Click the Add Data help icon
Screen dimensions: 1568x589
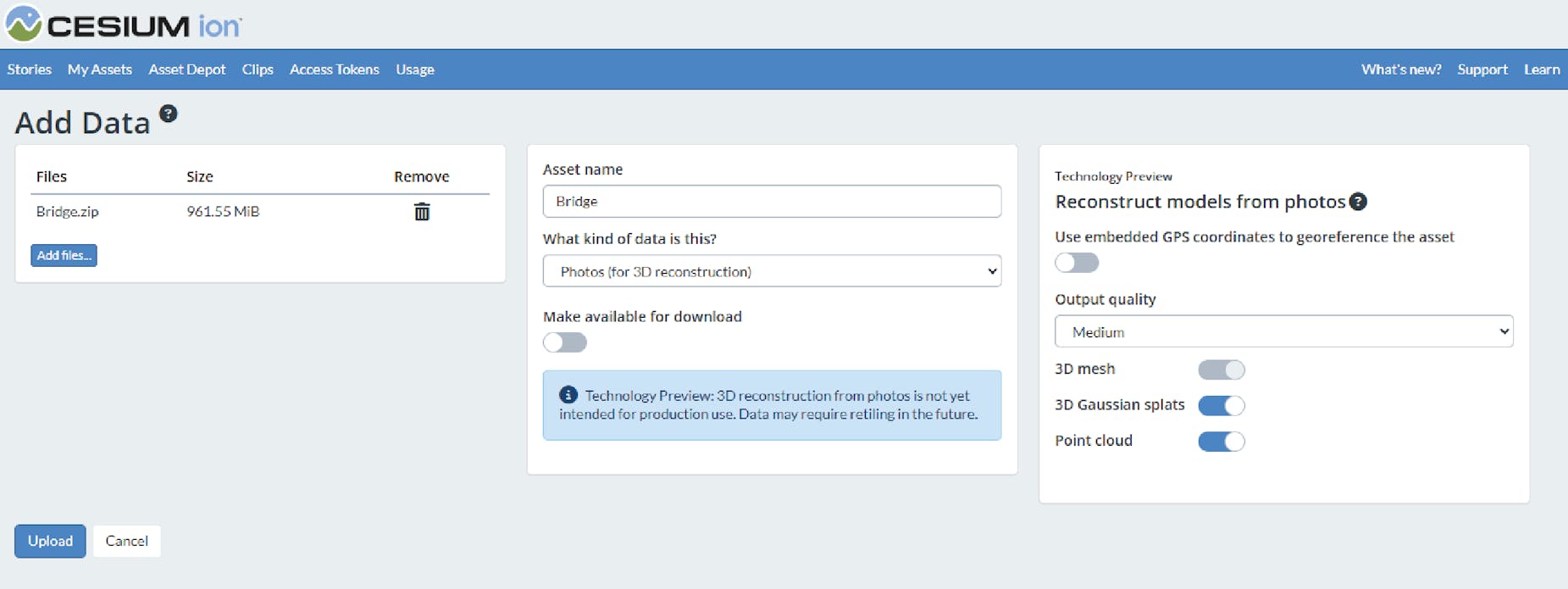point(169,114)
